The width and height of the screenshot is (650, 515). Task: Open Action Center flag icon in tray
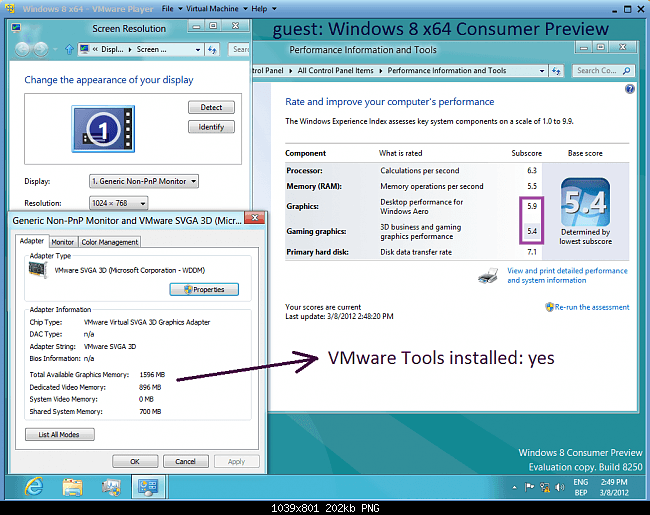[529, 487]
